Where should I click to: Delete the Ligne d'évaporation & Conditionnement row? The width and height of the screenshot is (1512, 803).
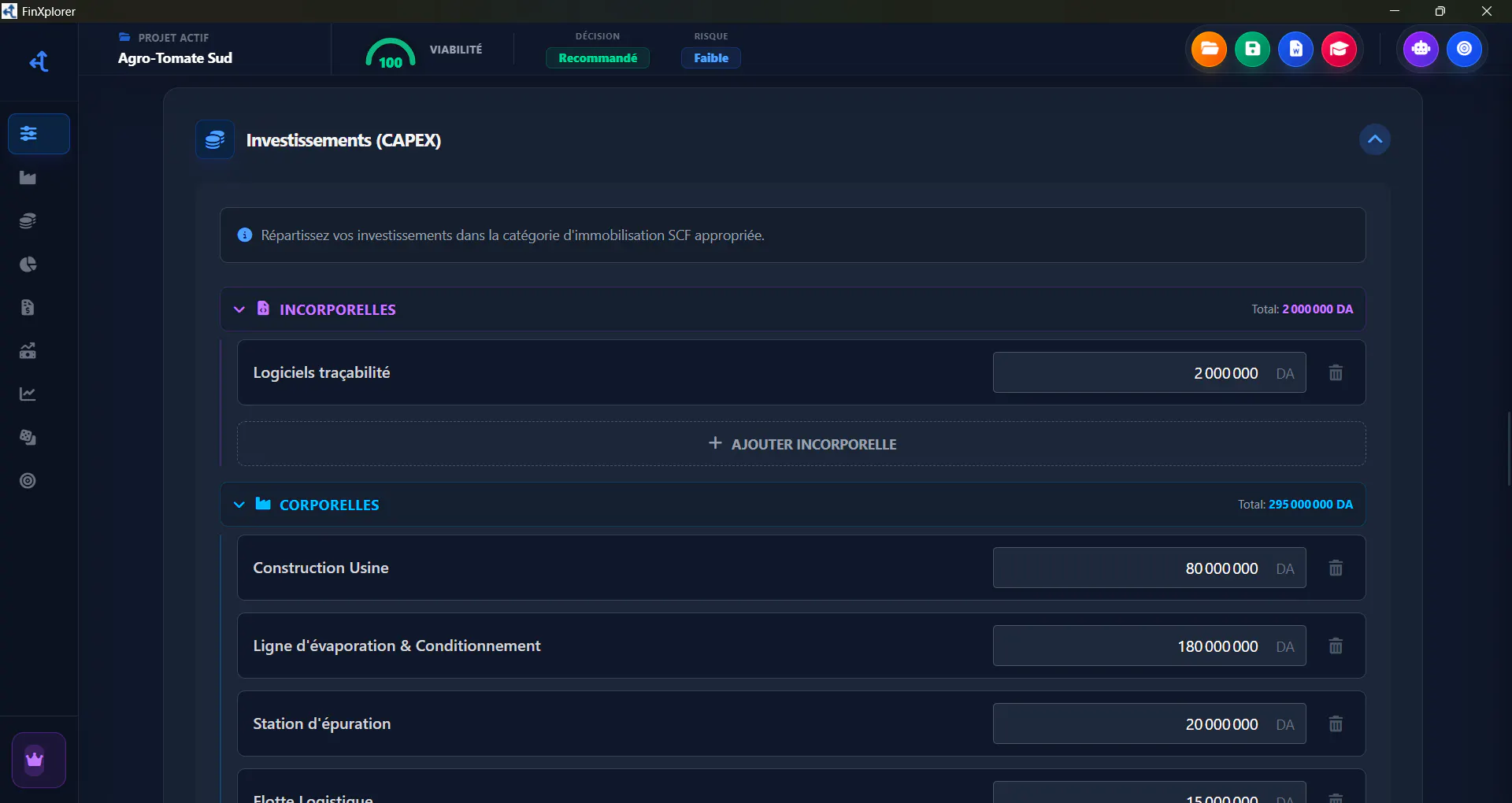[1336, 646]
